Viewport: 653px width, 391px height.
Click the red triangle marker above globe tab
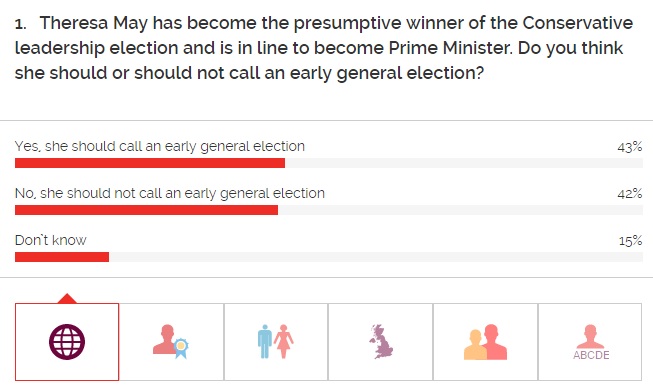pos(67,298)
